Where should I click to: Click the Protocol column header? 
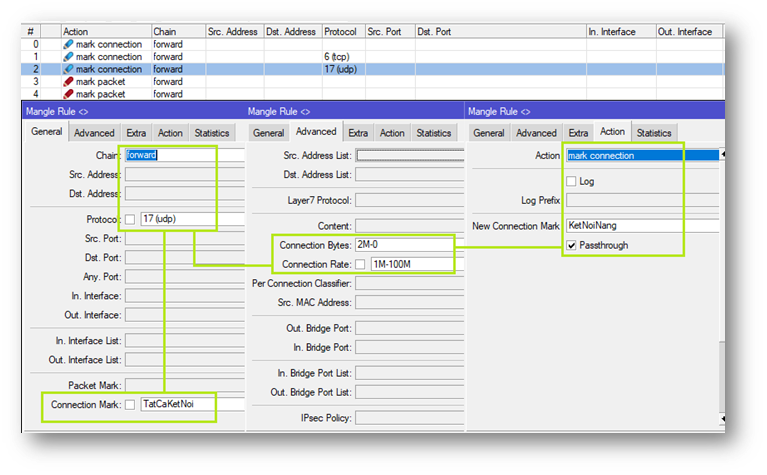point(343,31)
